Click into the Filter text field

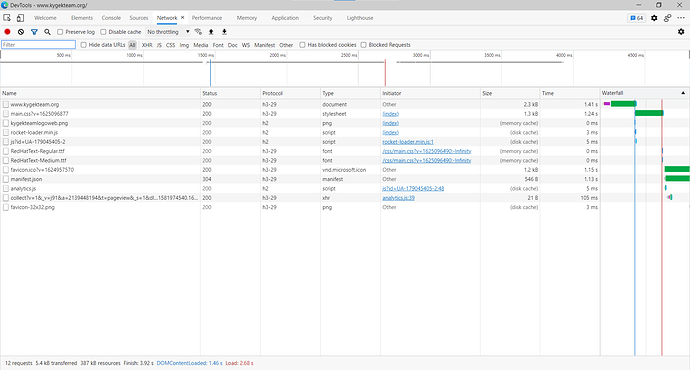[39, 45]
